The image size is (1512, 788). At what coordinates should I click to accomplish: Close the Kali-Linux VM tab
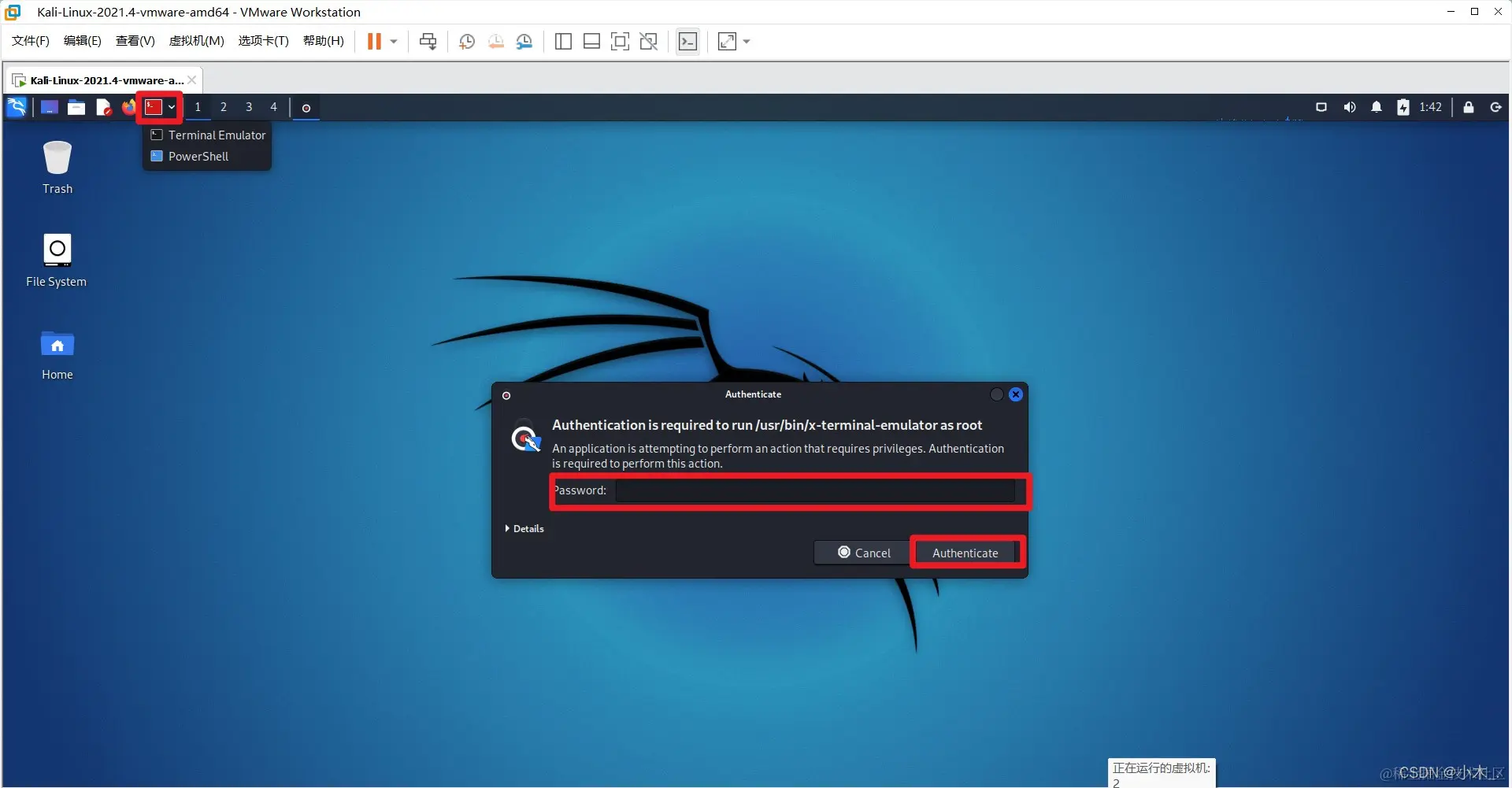(191, 80)
